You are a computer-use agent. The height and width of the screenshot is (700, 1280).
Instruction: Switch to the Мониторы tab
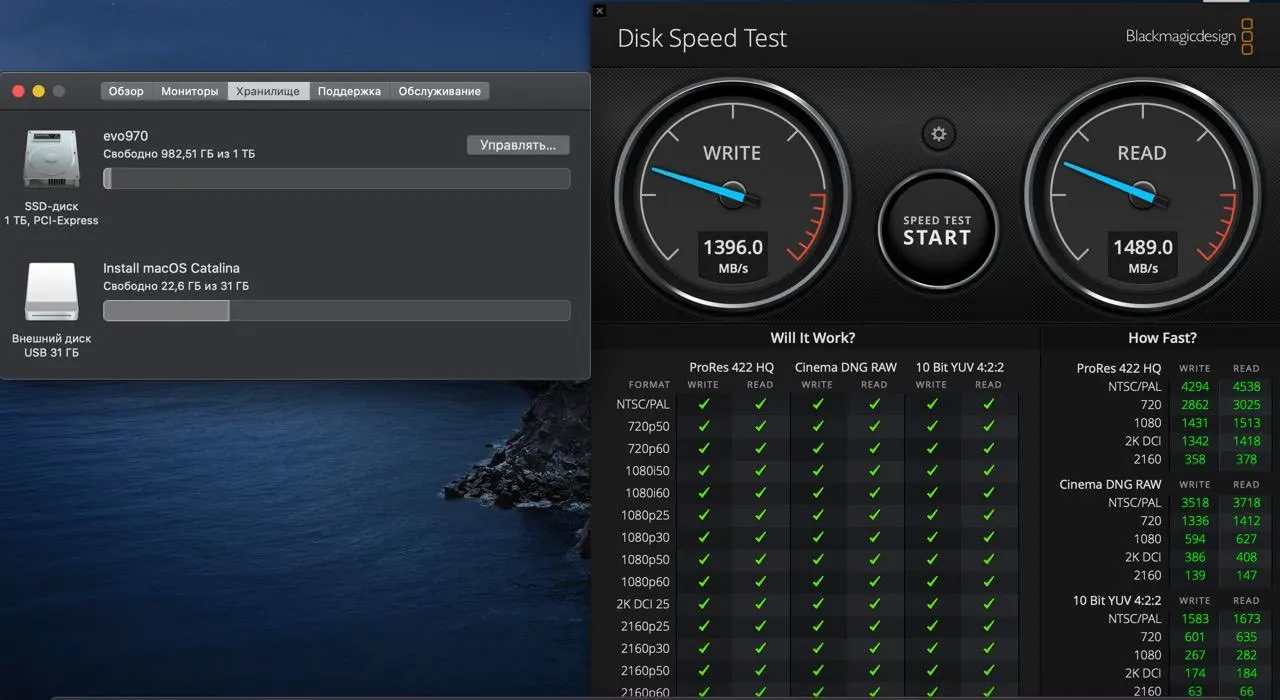pos(189,91)
